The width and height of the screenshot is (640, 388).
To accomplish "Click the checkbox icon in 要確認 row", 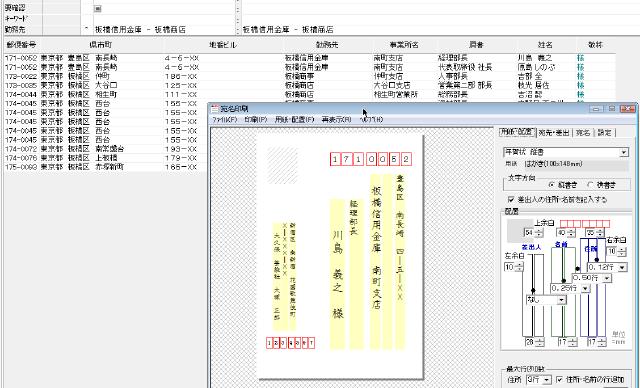I will coord(98,8).
